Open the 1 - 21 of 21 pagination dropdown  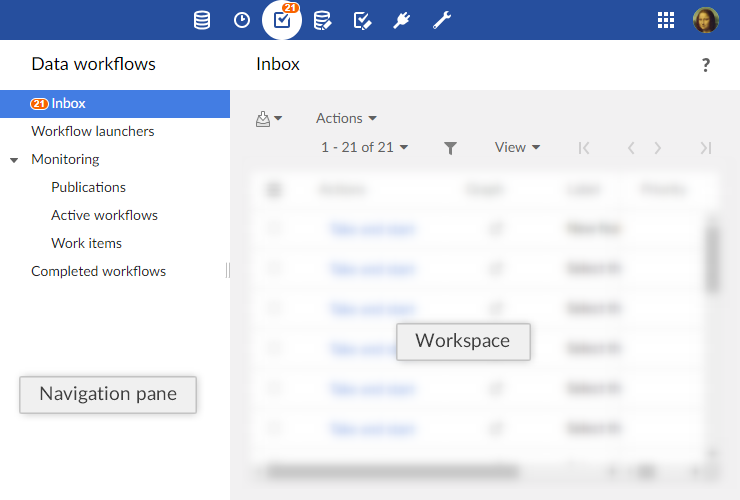(364, 147)
